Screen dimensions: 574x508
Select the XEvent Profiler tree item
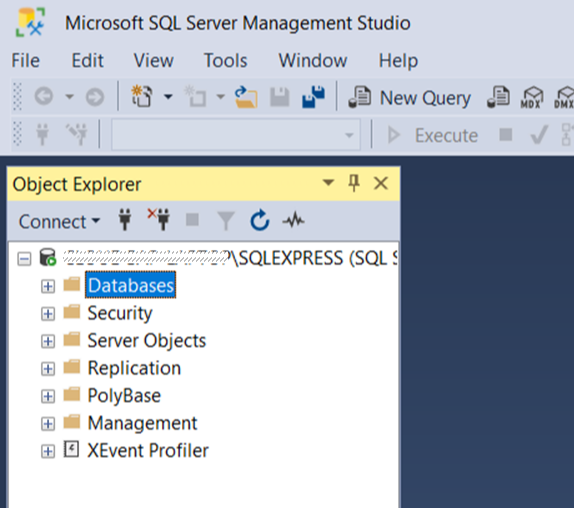[x=148, y=450]
